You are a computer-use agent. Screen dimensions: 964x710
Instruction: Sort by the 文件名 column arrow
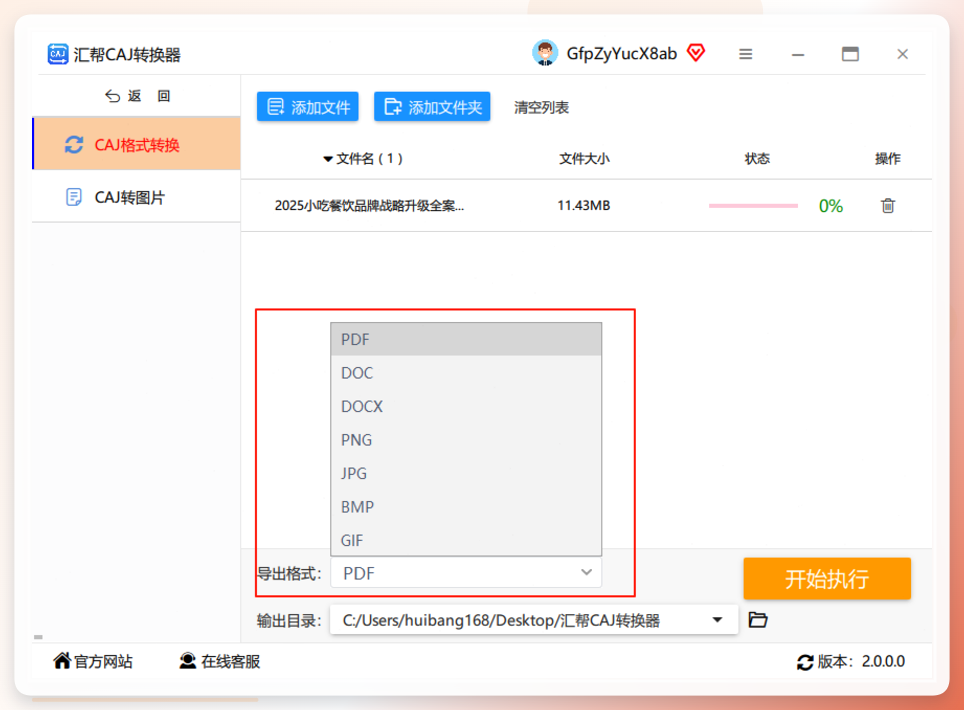[328, 159]
